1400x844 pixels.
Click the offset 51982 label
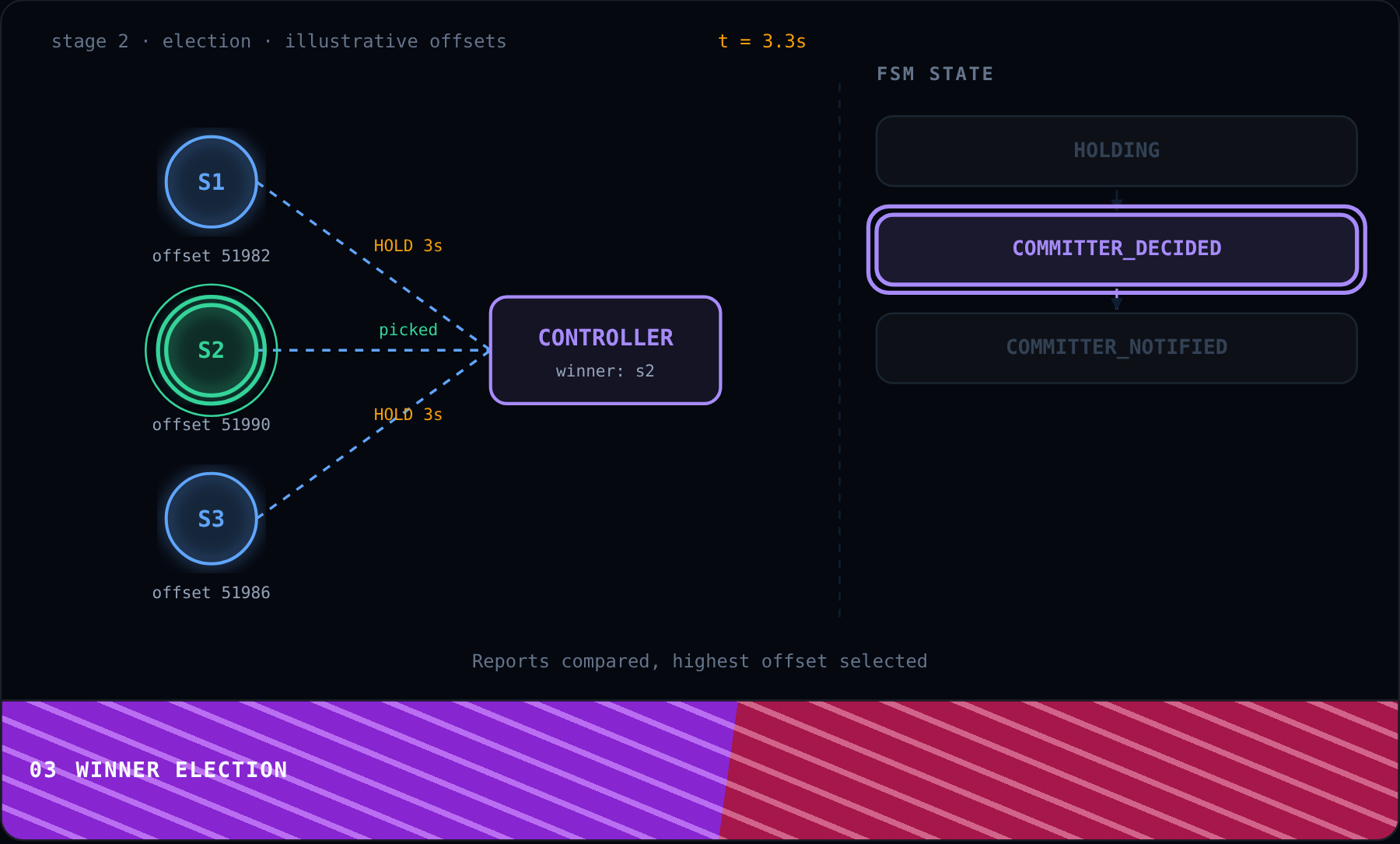tap(212, 256)
